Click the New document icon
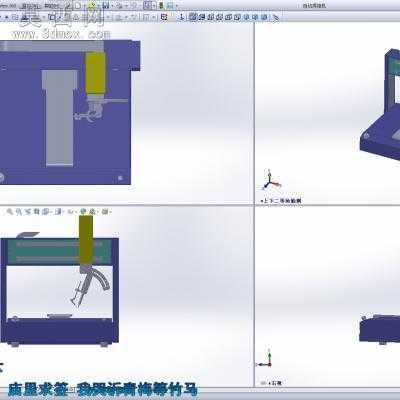The image size is (400, 400). tap(77, 5)
